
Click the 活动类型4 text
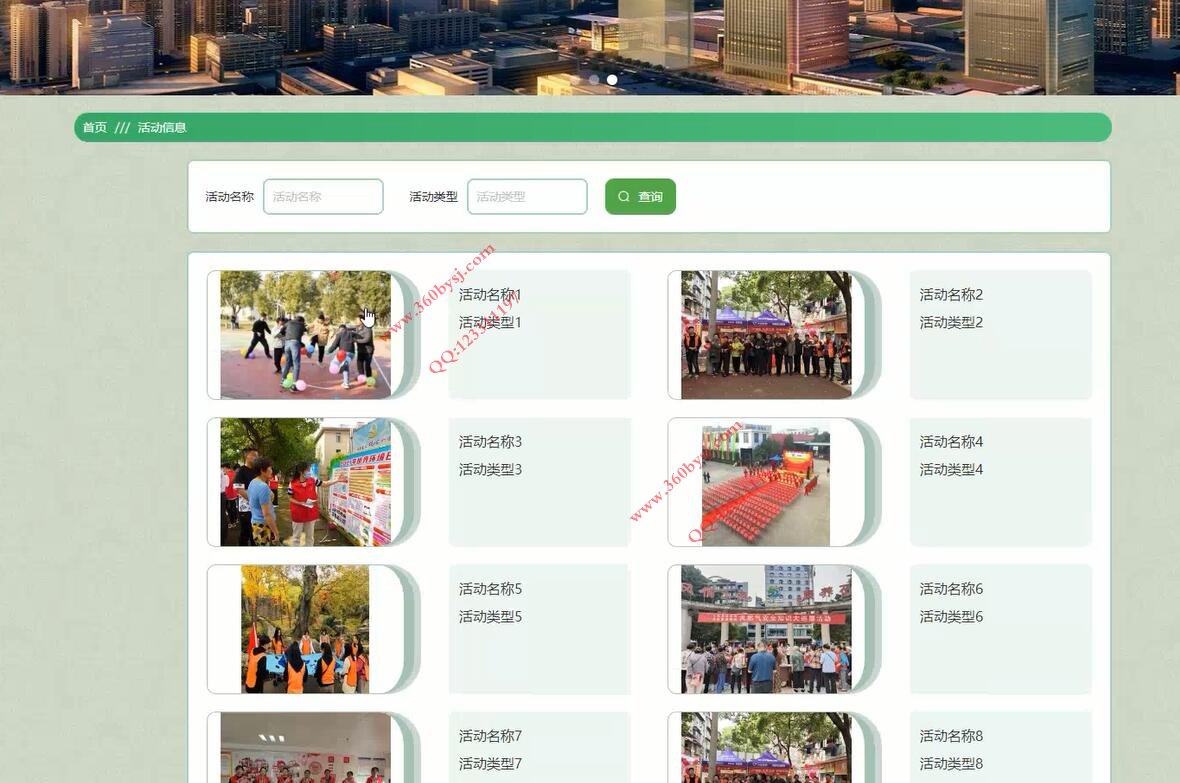point(951,470)
